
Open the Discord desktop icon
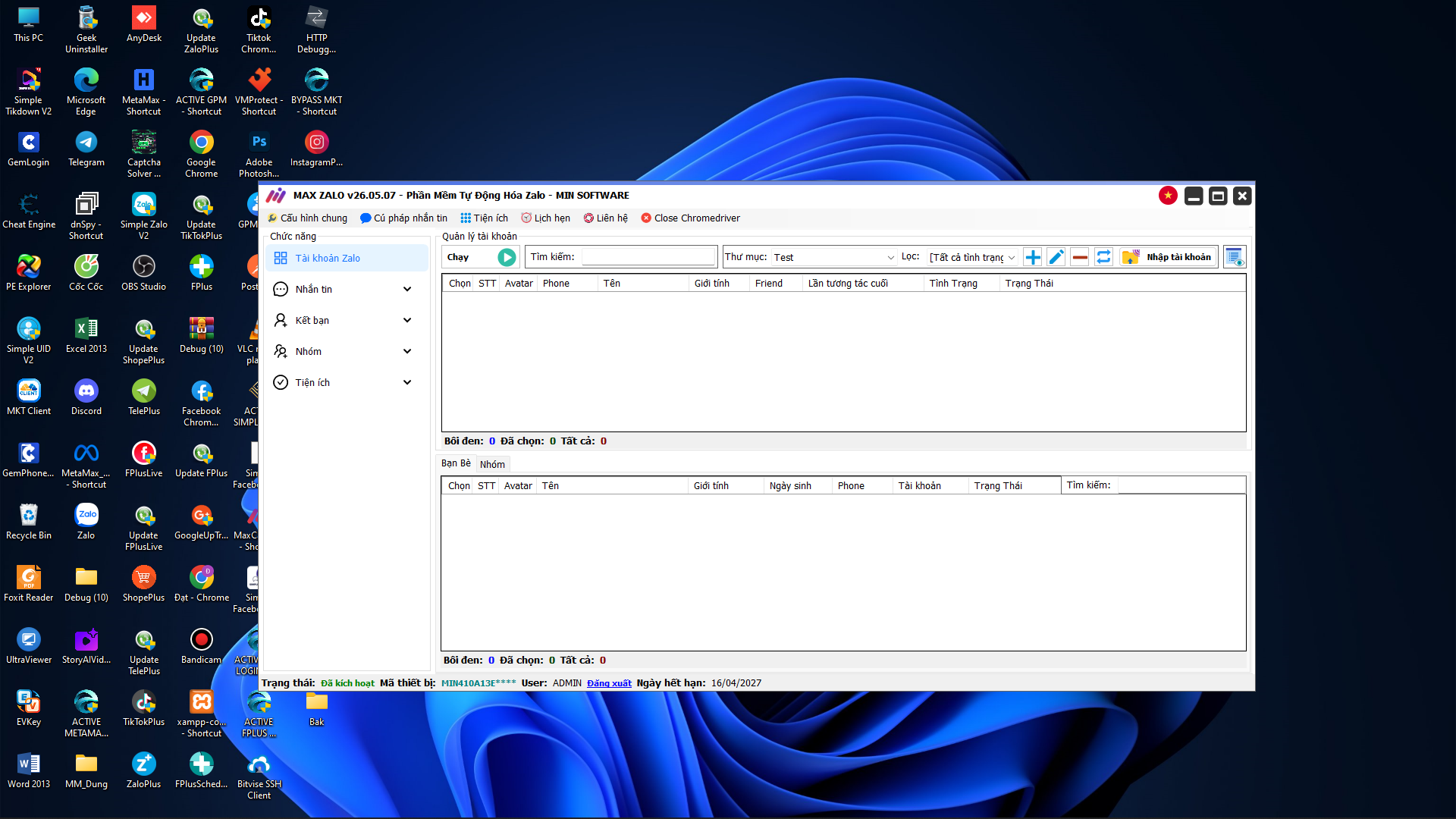pyautogui.click(x=86, y=397)
